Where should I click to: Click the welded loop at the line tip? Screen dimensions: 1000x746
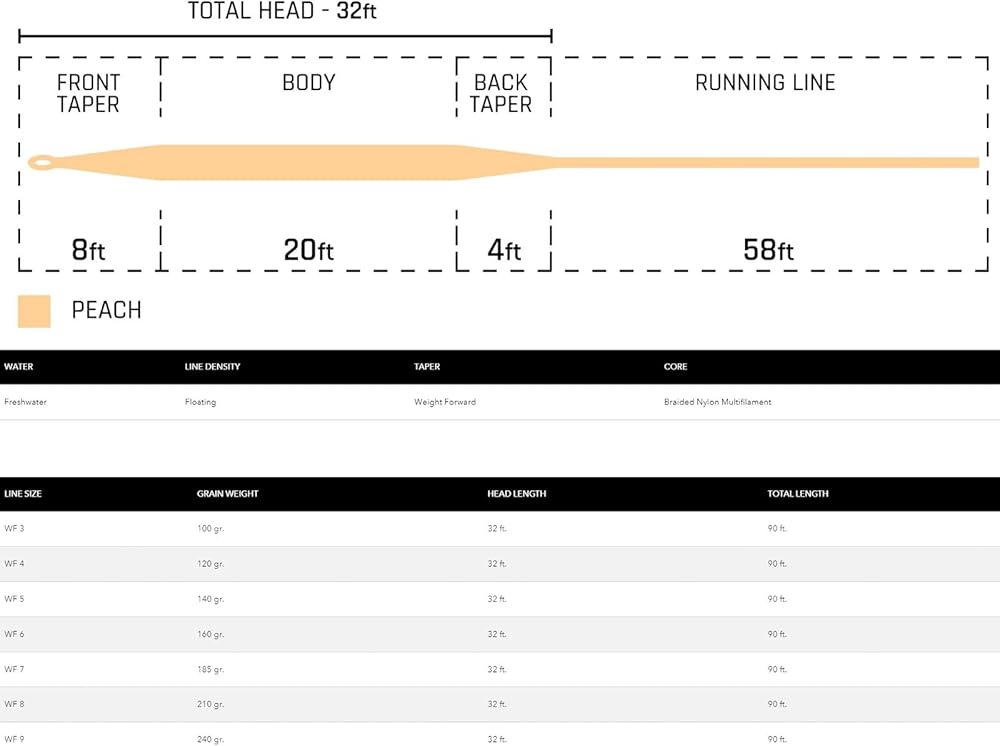click(x=40, y=163)
